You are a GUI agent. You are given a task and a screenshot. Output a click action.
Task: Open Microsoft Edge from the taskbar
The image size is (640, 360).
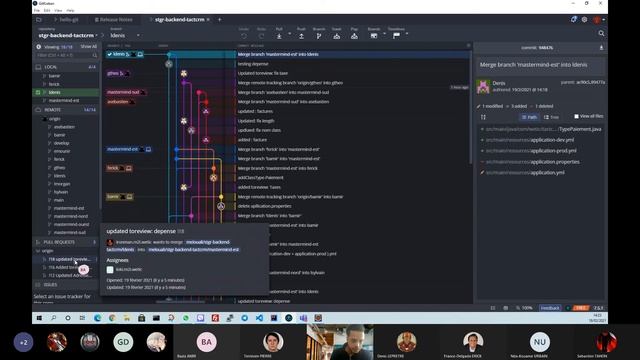pos(97,318)
